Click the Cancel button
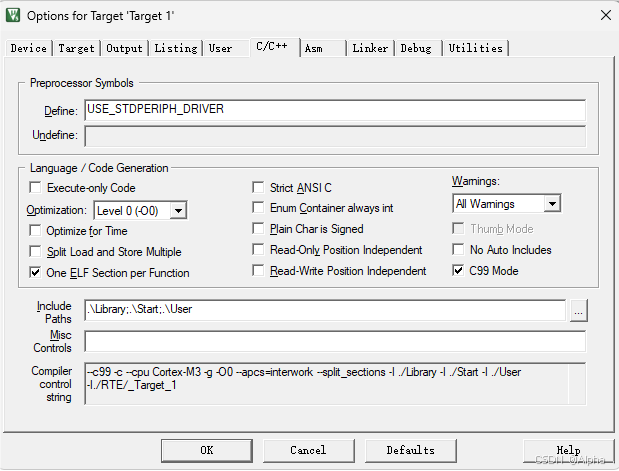The width and height of the screenshot is (619, 471). tap(308, 450)
